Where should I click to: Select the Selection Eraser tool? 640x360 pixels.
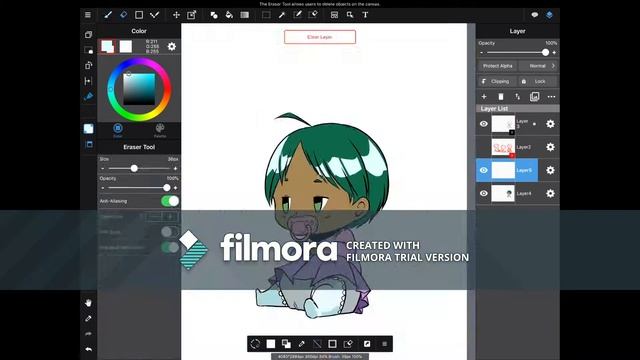(x=313, y=15)
